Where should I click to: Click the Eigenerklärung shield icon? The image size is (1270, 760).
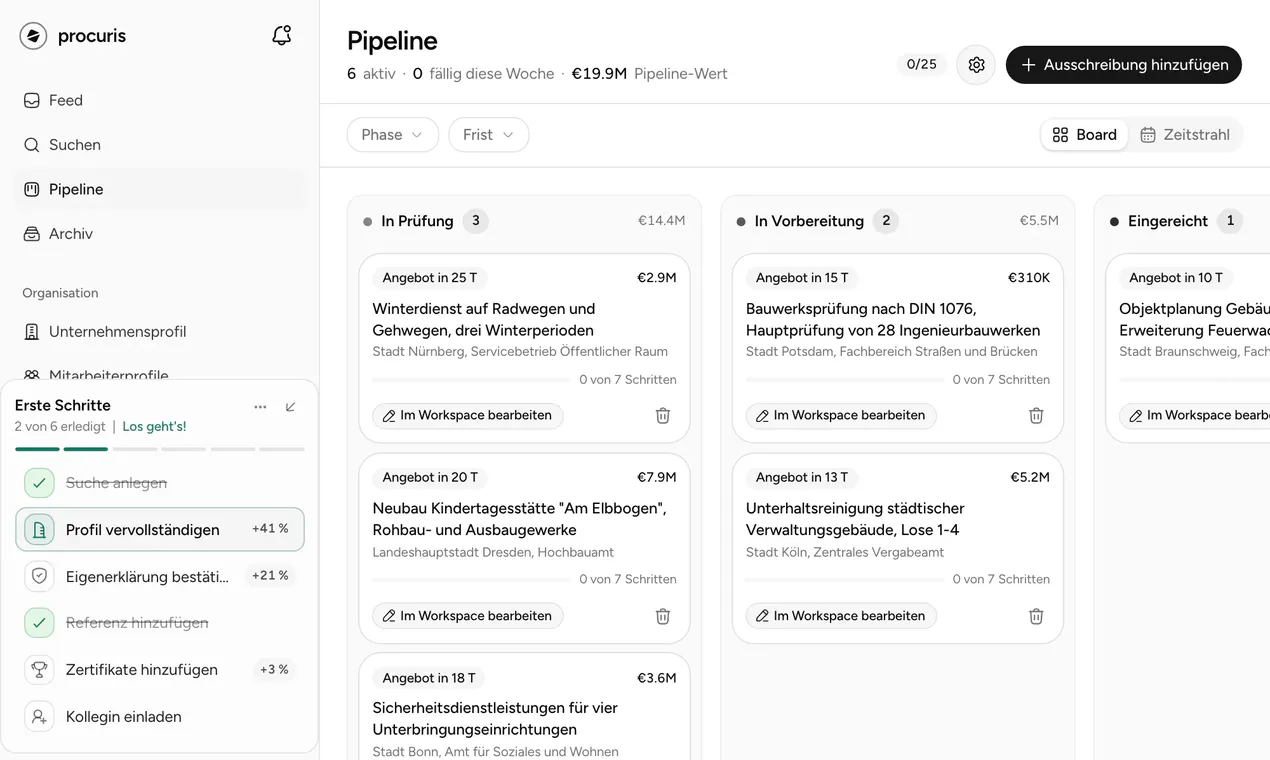[39, 576]
